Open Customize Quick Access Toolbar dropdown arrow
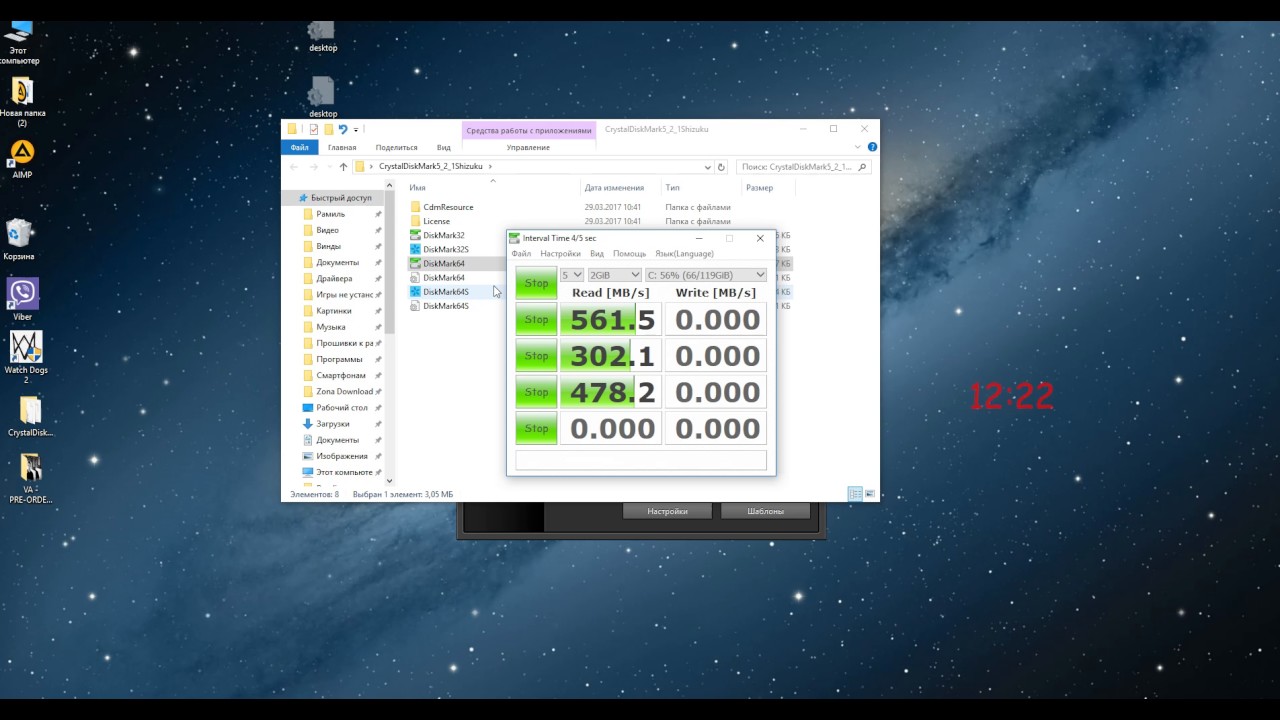This screenshot has width=1280, height=720. pos(356,129)
